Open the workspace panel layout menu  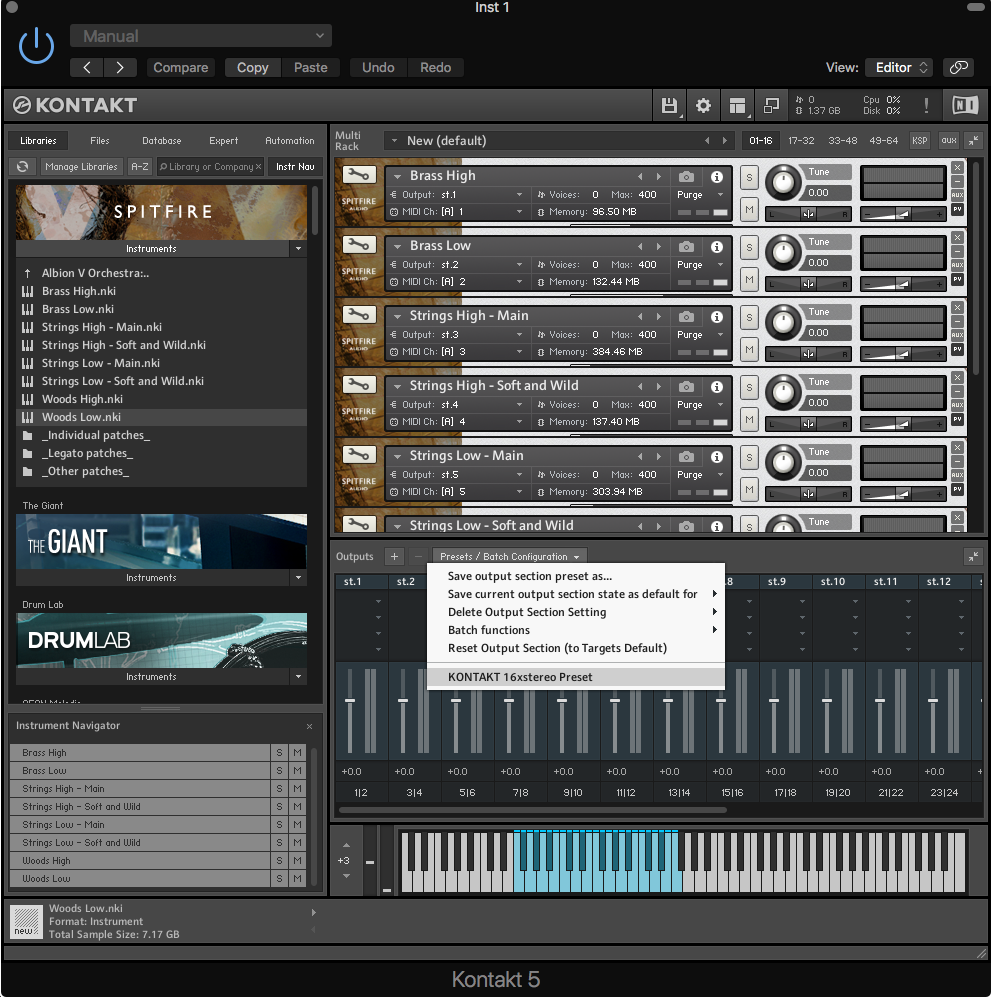point(737,106)
